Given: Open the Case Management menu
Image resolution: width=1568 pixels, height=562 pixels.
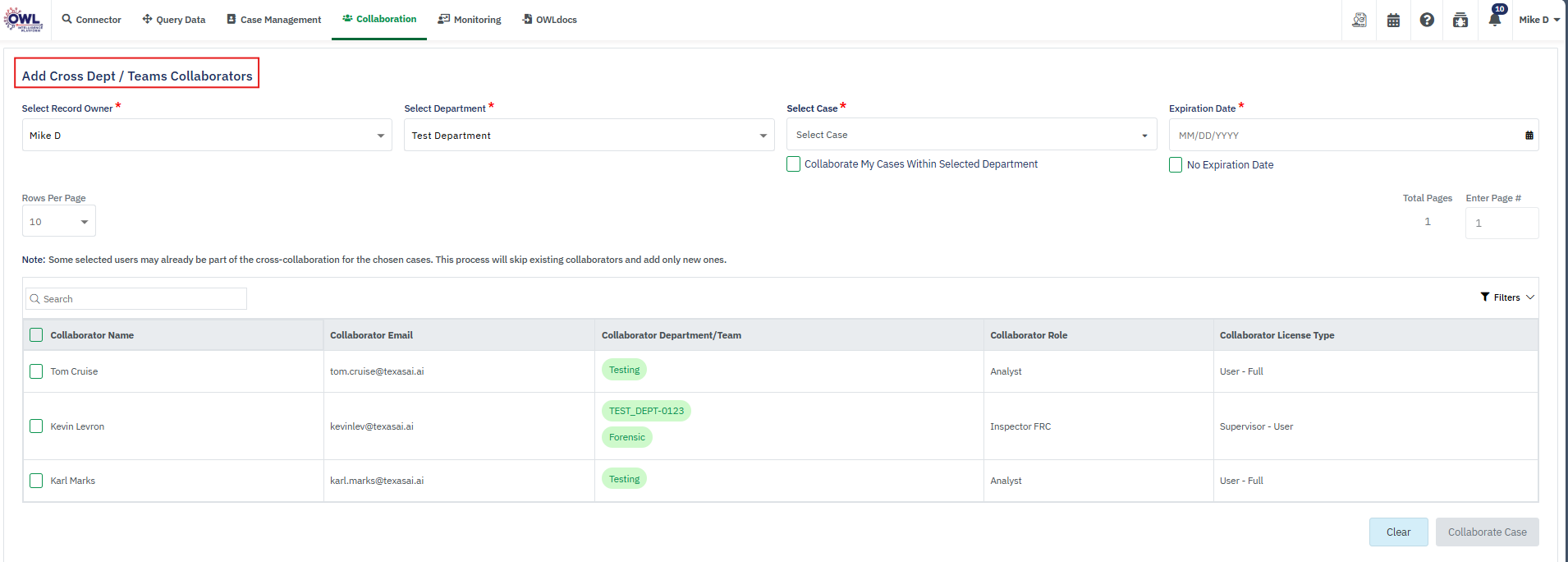Looking at the screenshot, I should point(274,20).
